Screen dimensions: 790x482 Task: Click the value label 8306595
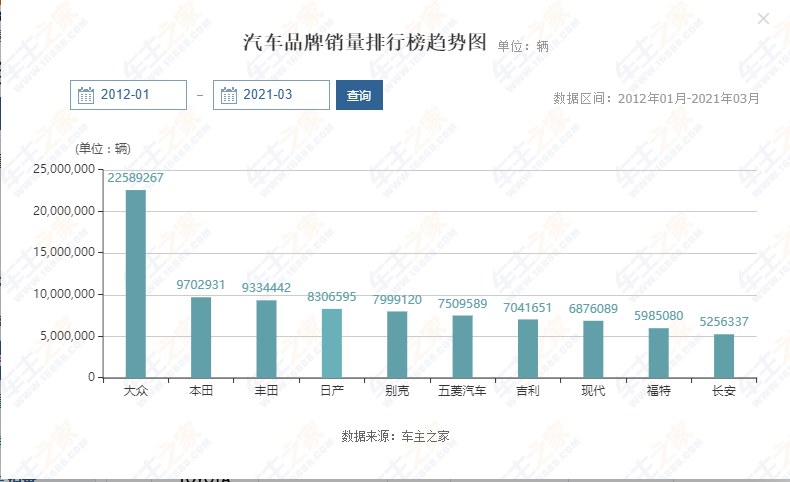[332, 297]
